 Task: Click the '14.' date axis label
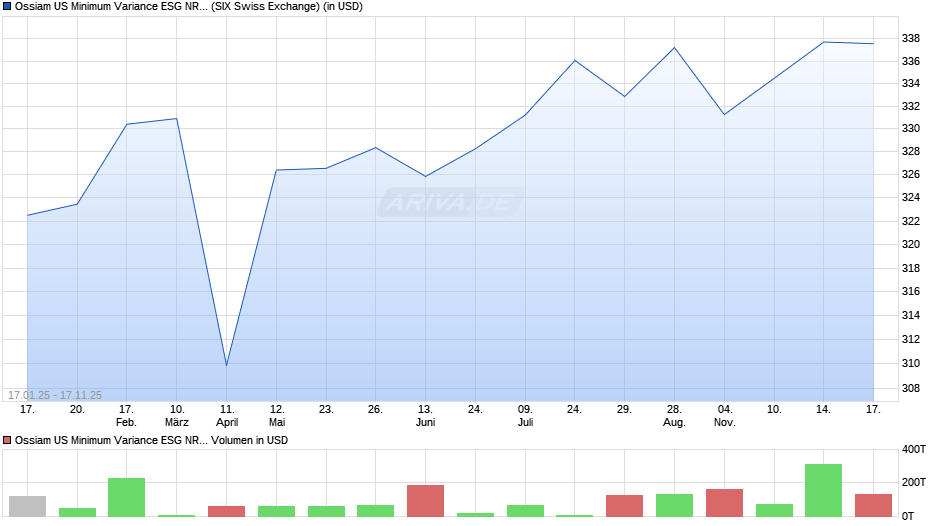pyautogui.click(x=823, y=410)
